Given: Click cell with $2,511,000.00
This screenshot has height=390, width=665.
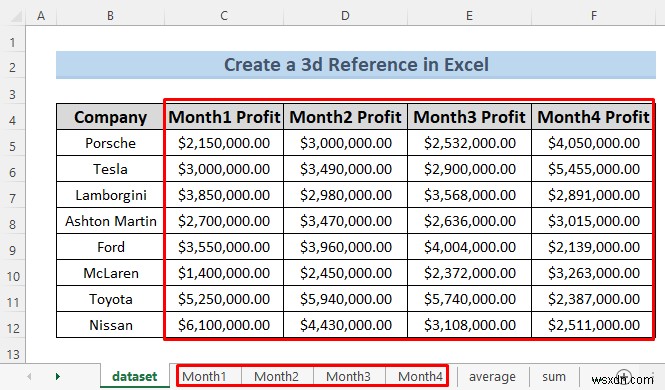Looking at the screenshot, I should pyautogui.click(x=592, y=325).
